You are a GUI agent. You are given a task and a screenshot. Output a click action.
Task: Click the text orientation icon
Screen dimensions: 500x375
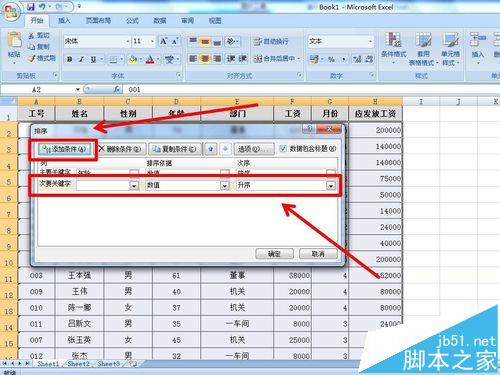click(231, 41)
